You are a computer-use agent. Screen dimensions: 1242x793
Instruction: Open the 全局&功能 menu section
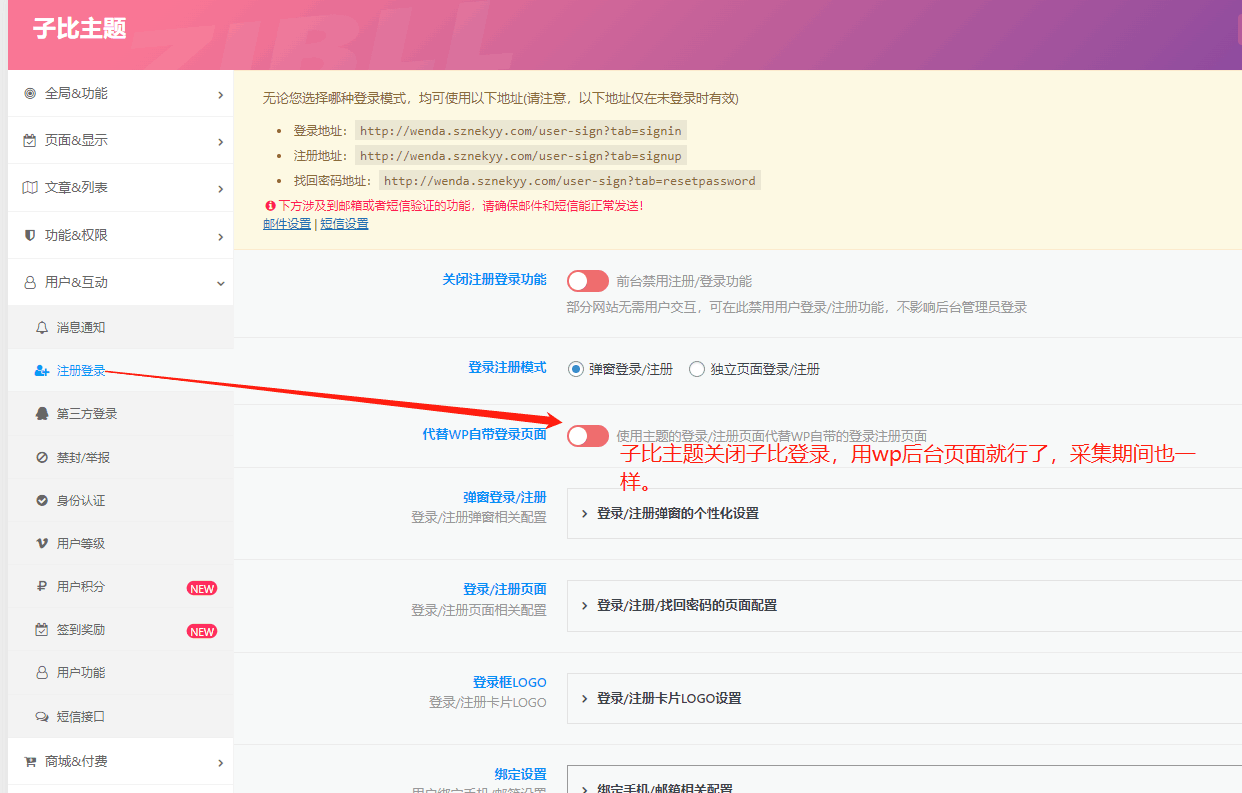120,94
